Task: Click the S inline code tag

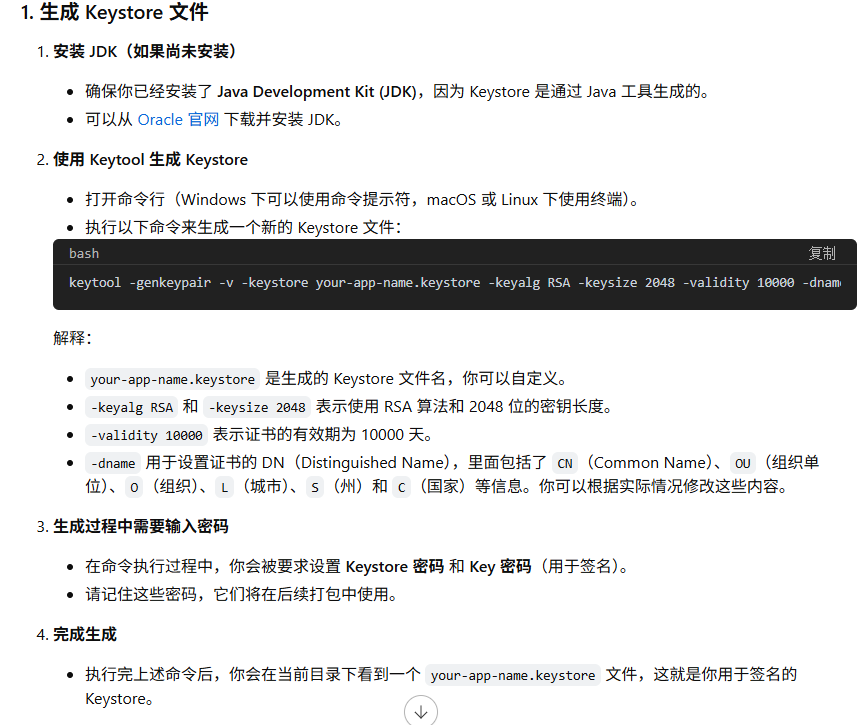Action: pos(314,487)
